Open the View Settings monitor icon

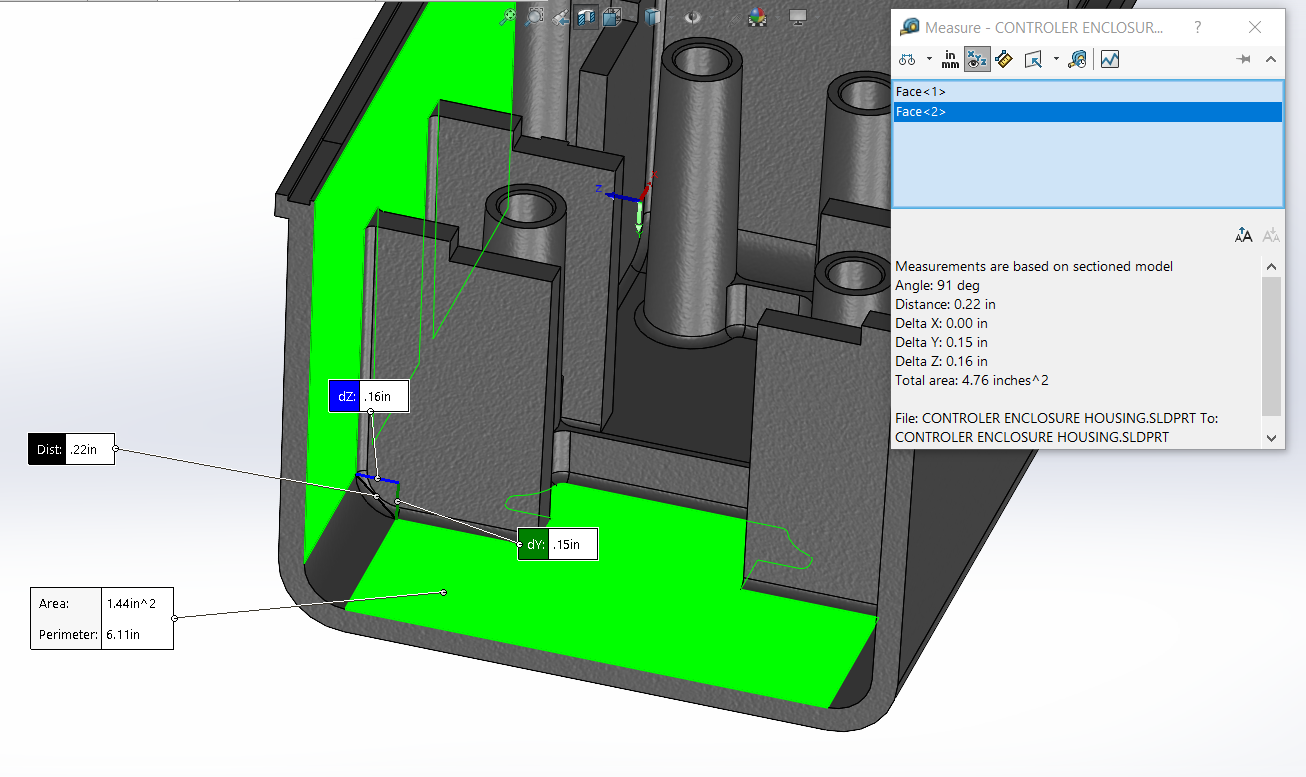798,17
